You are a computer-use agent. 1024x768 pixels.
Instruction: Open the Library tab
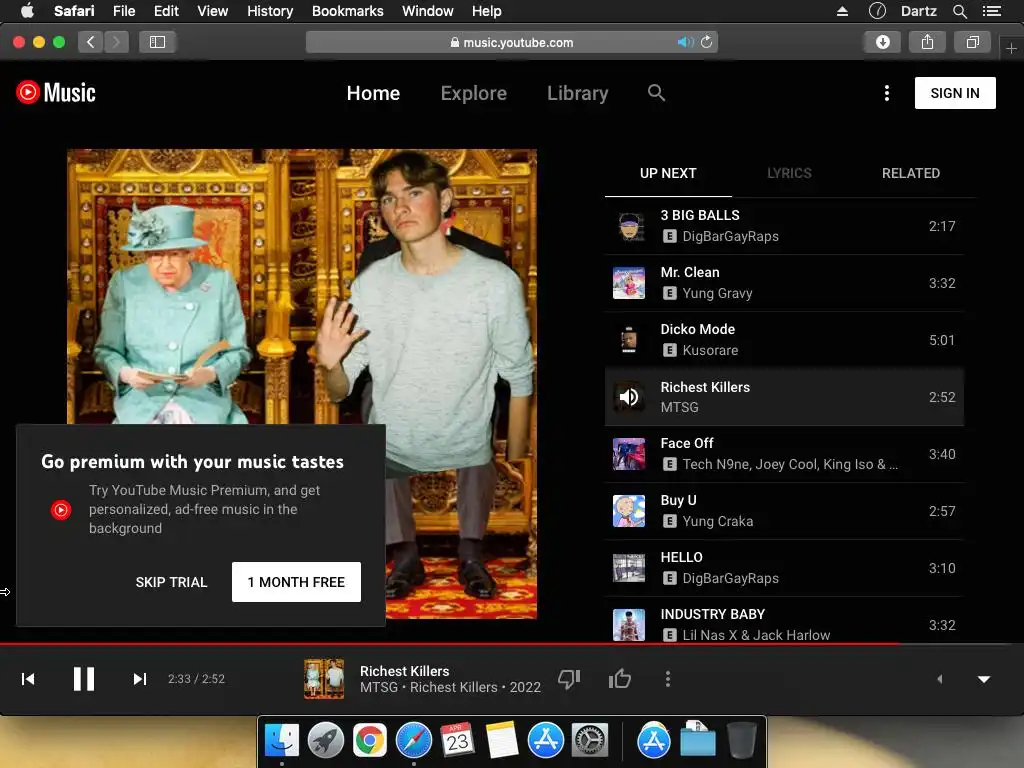click(x=577, y=93)
